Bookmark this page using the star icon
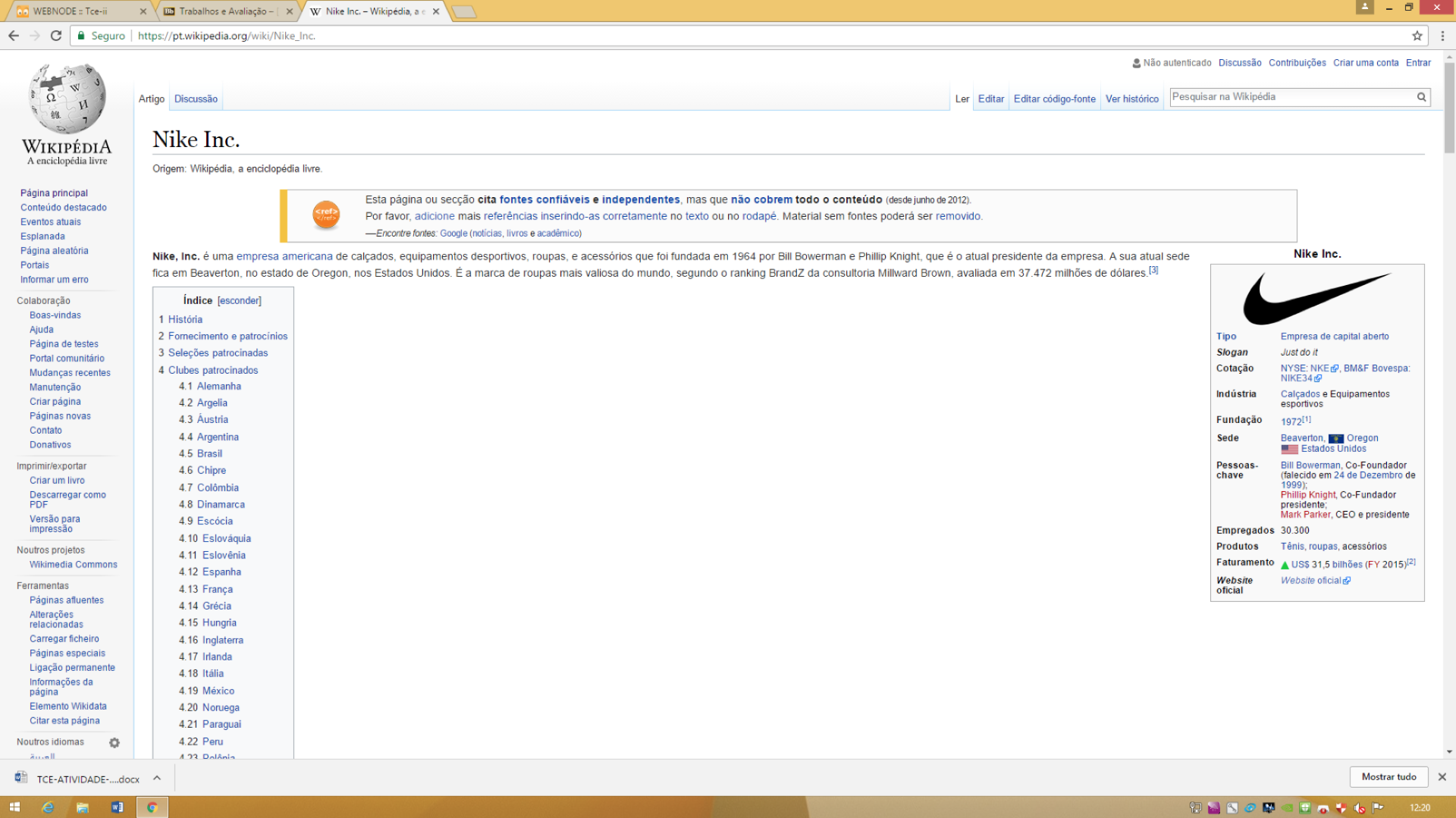The height and width of the screenshot is (818, 1456). click(1418, 36)
